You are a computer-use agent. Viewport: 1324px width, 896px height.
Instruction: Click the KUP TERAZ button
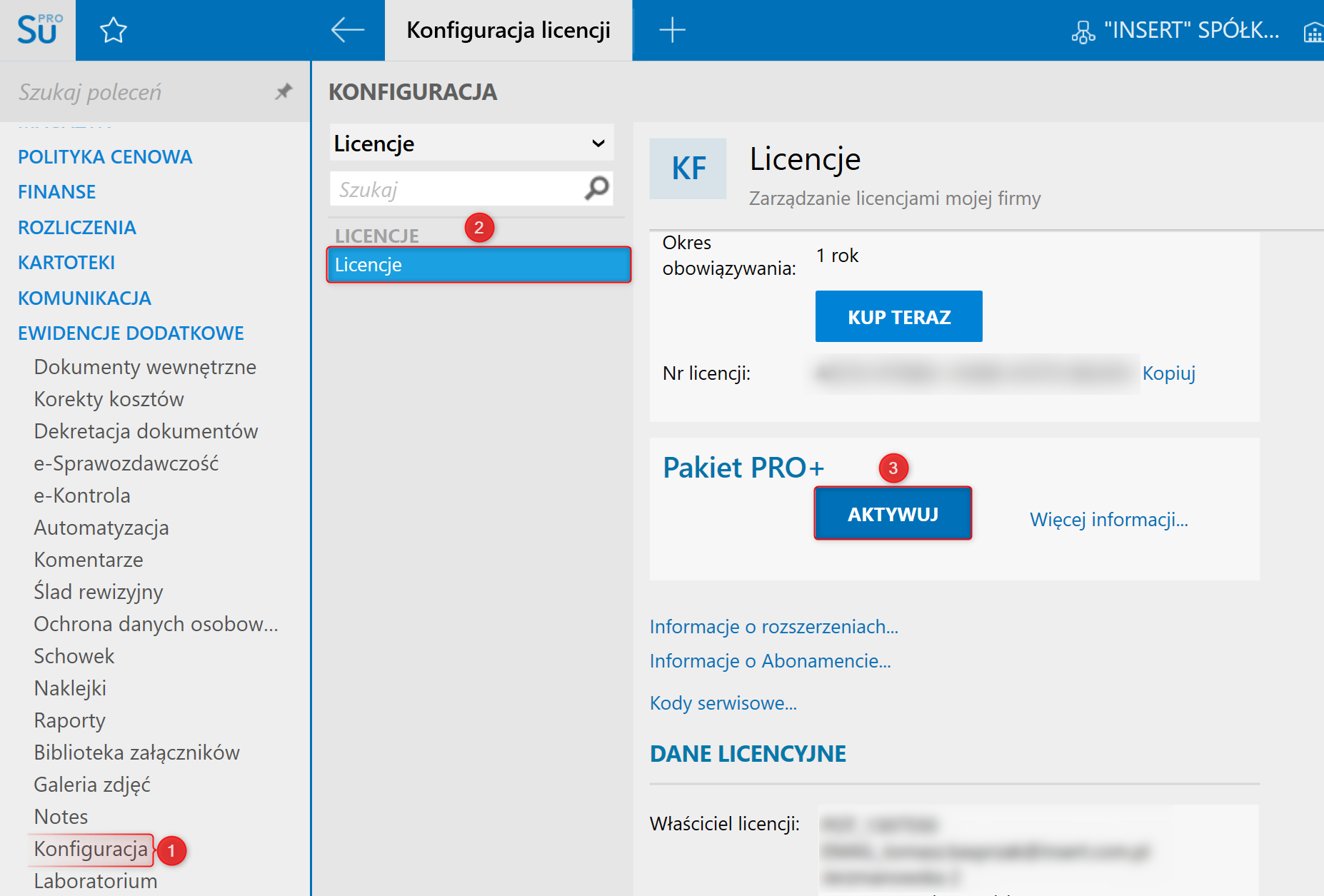coord(898,317)
